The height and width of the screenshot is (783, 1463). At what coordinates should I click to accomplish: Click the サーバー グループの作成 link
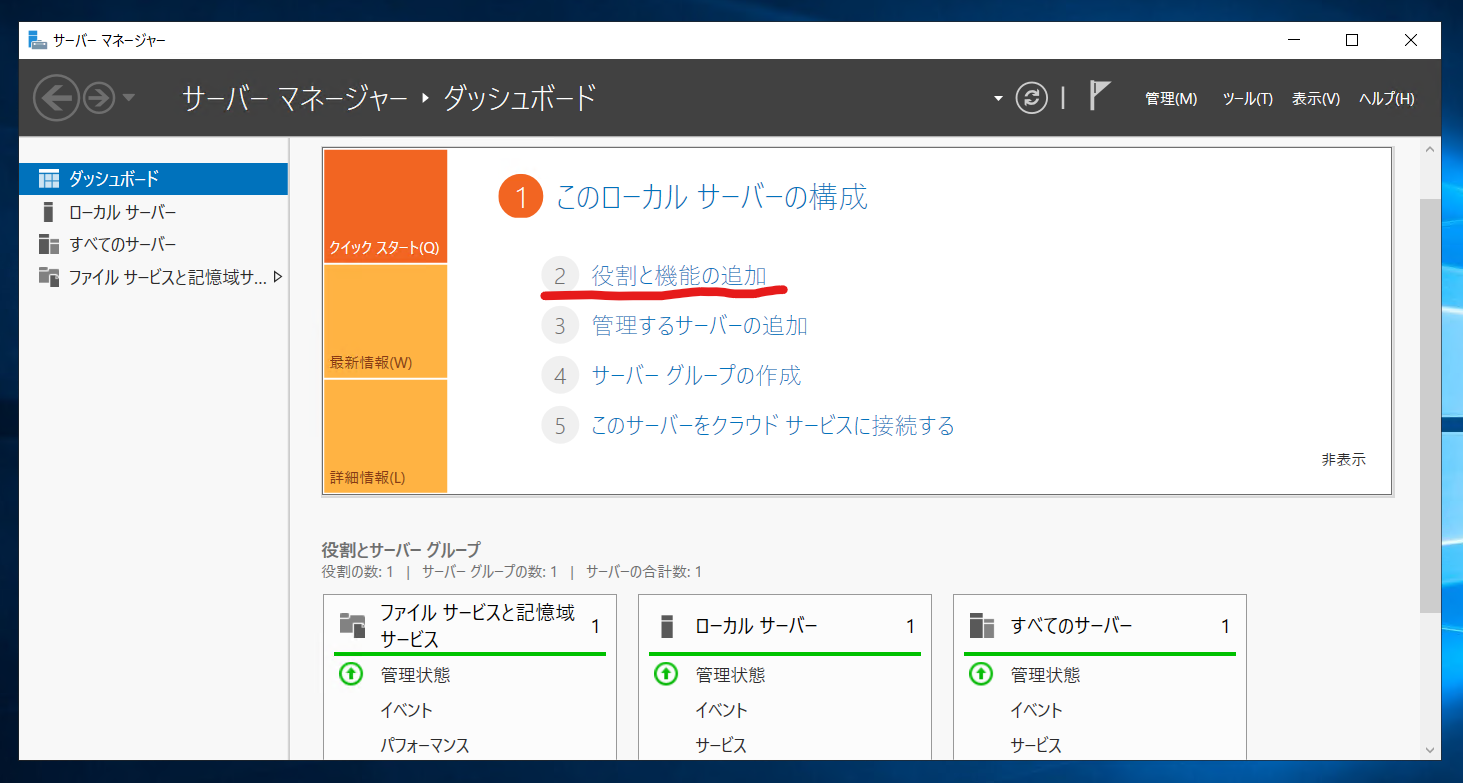(x=696, y=375)
